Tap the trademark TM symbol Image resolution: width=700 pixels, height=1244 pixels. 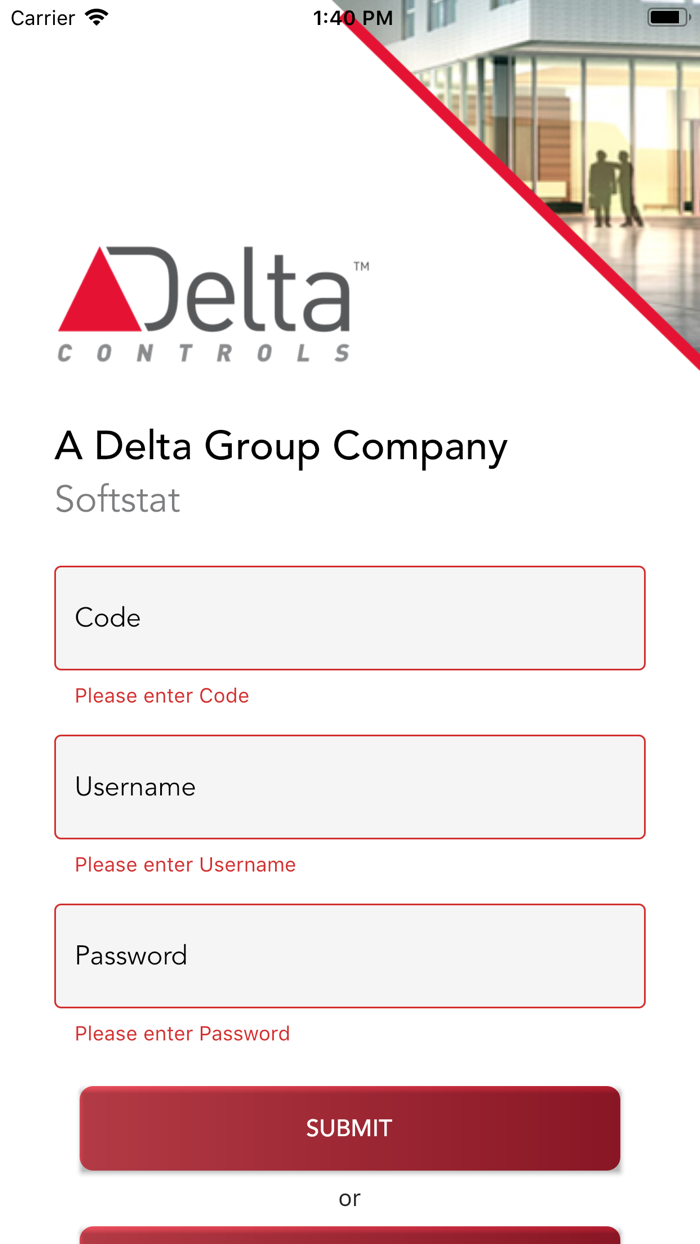pos(361,267)
